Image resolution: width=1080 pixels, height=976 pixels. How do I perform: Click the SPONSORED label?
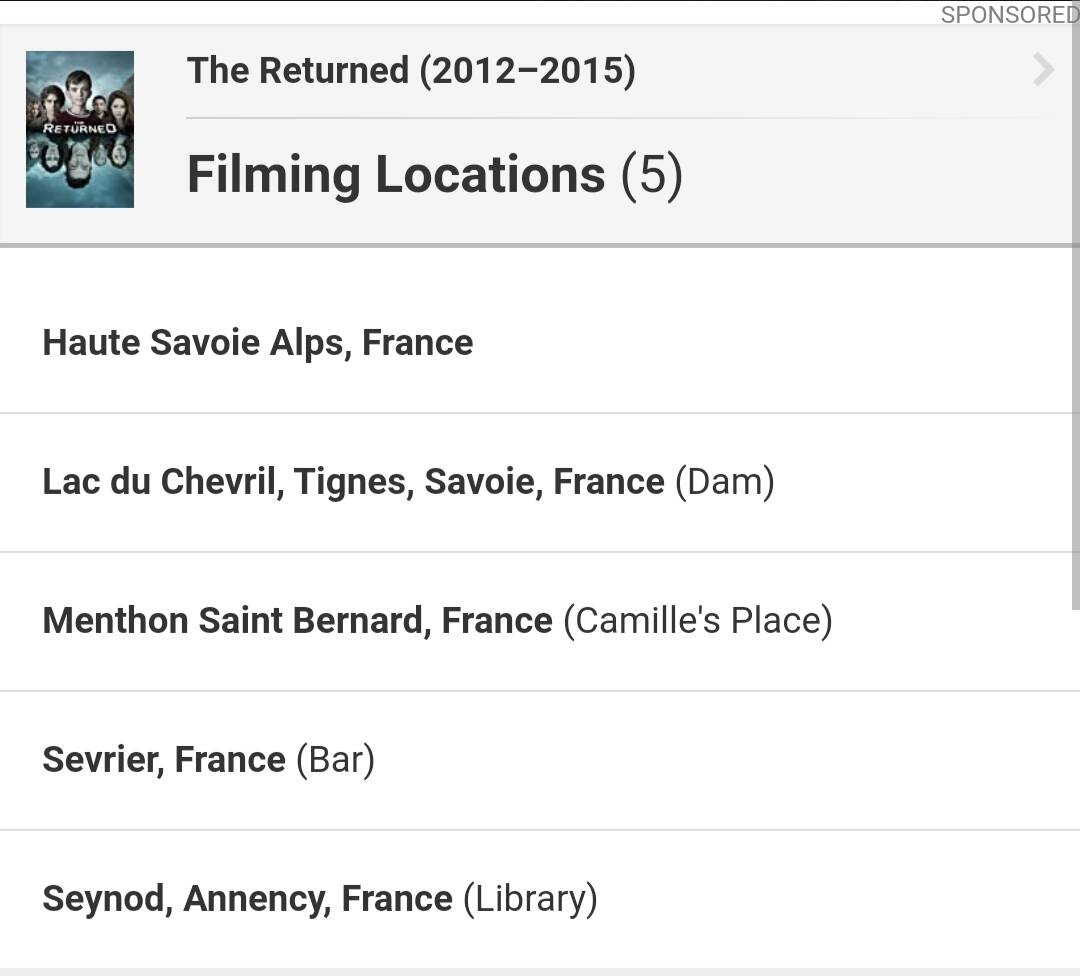1009,14
